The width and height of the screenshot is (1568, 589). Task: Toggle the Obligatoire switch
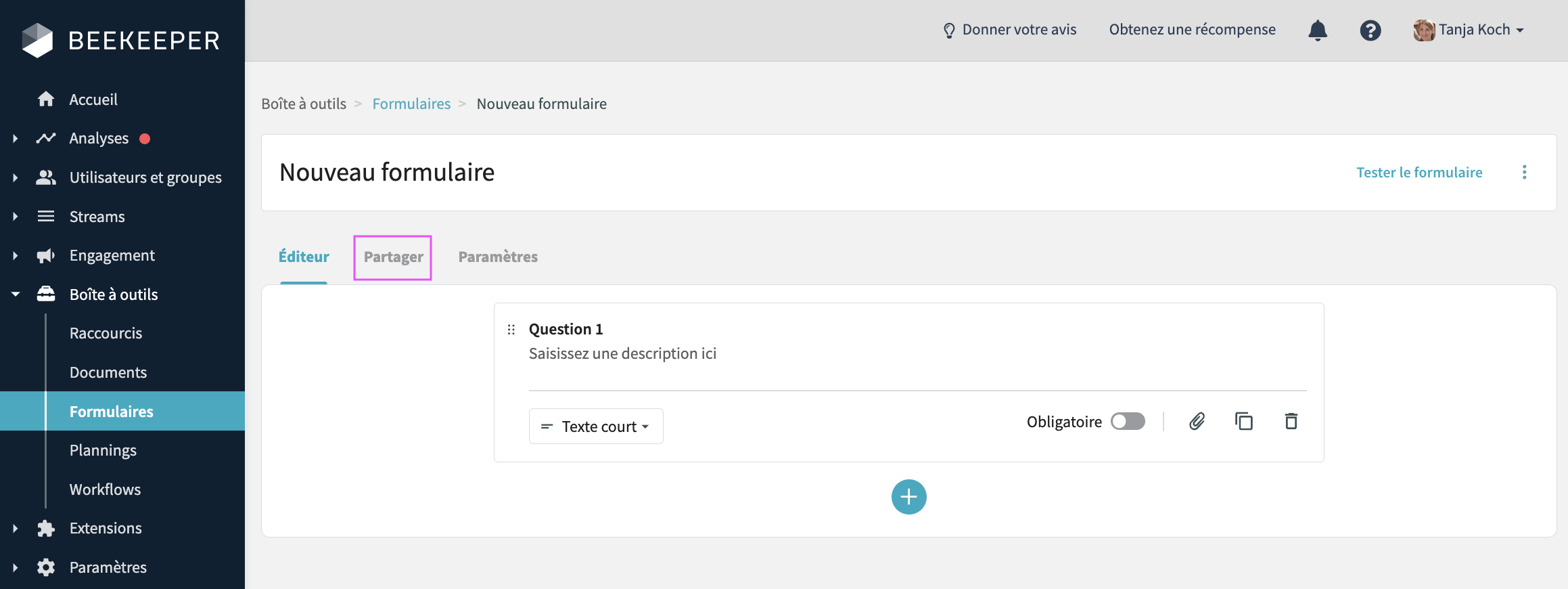pyautogui.click(x=1128, y=421)
